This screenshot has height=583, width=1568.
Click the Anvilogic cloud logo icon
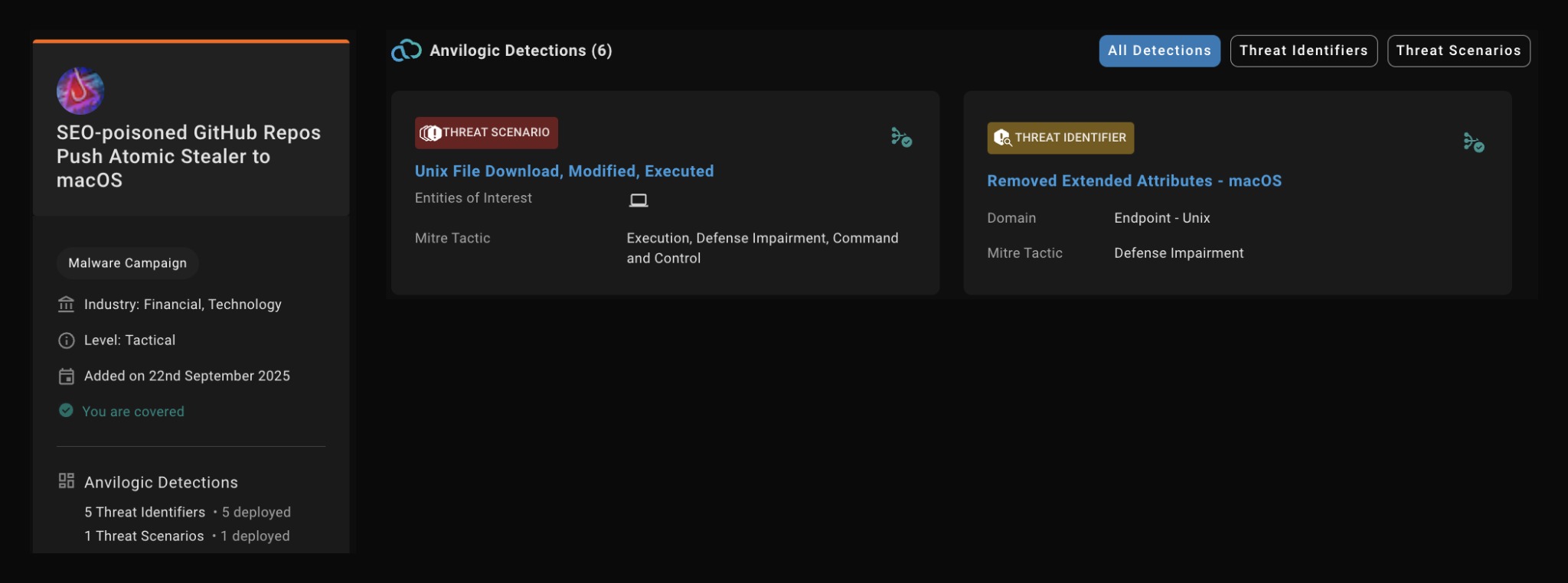click(407, 50)
